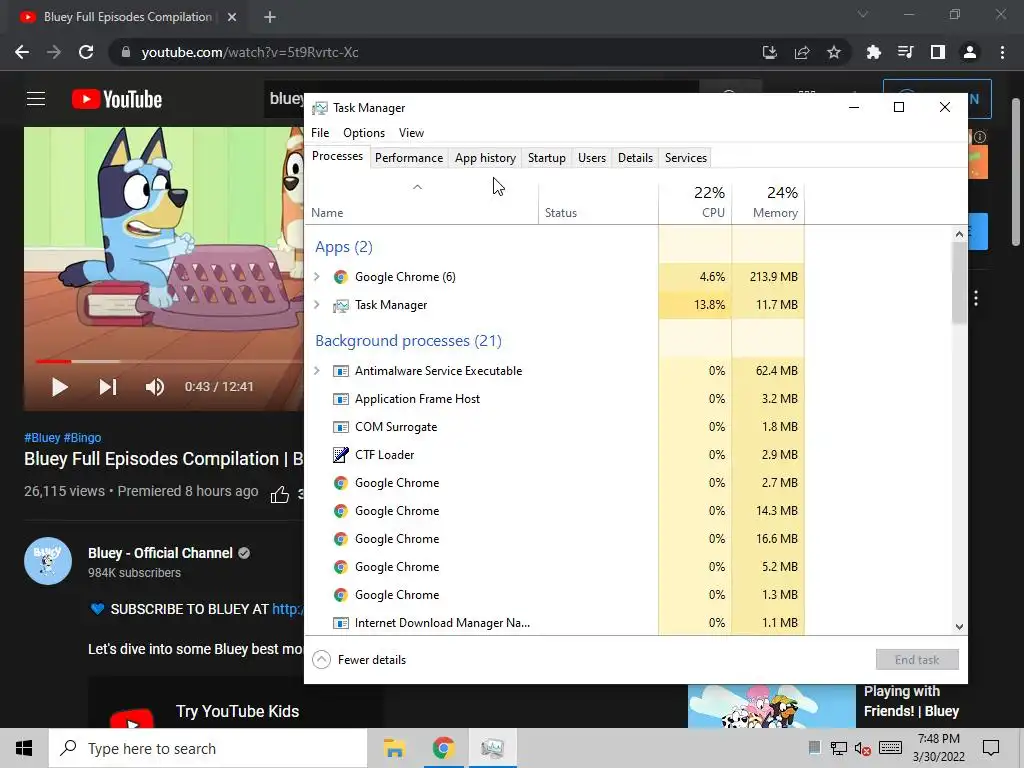Switch to the App history tab
This screenshot has height=768, width=1024.
[x=485, y=157]
